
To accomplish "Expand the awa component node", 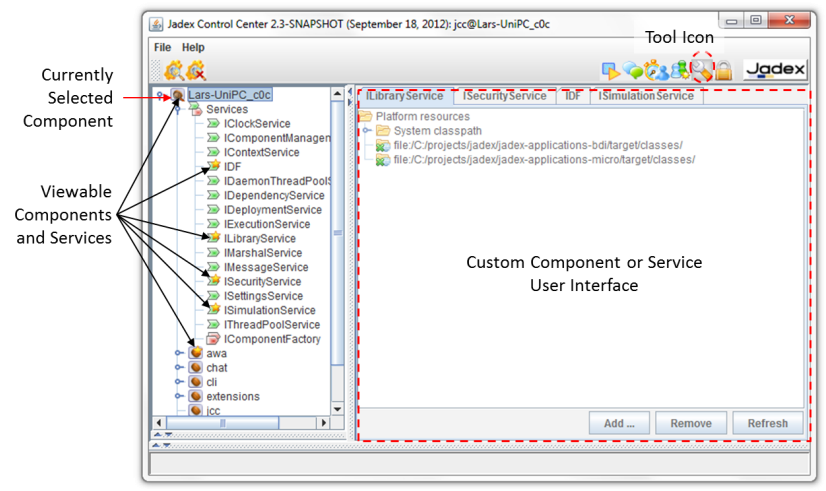I will coord(178,353).
